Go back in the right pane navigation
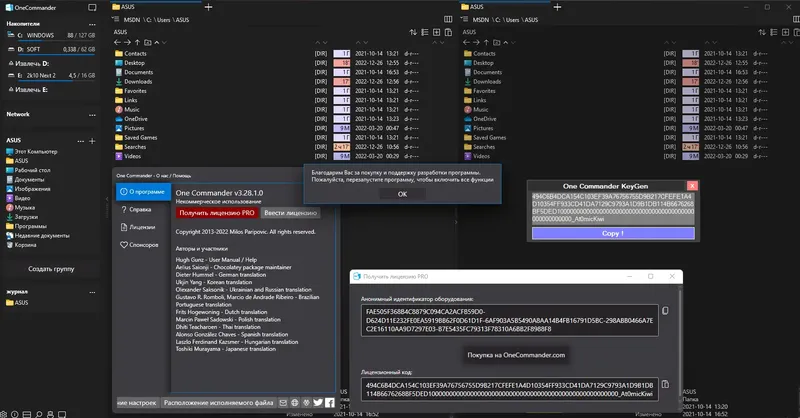 tap(466, 42)
